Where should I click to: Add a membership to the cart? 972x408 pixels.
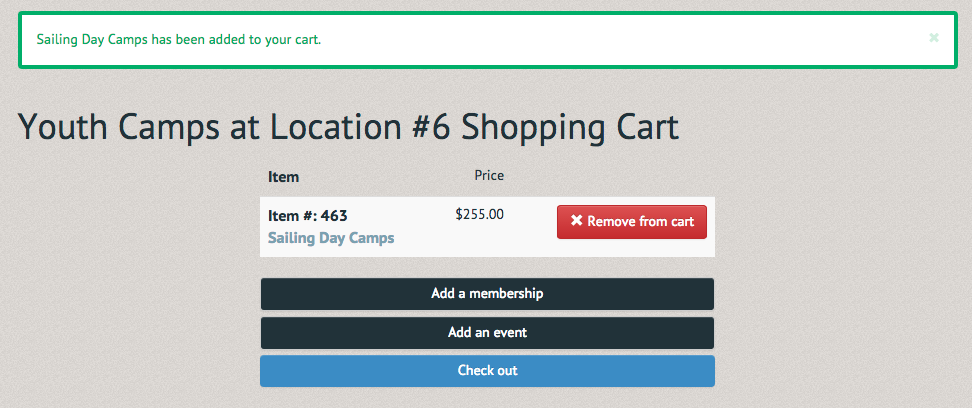pos(487,293)
